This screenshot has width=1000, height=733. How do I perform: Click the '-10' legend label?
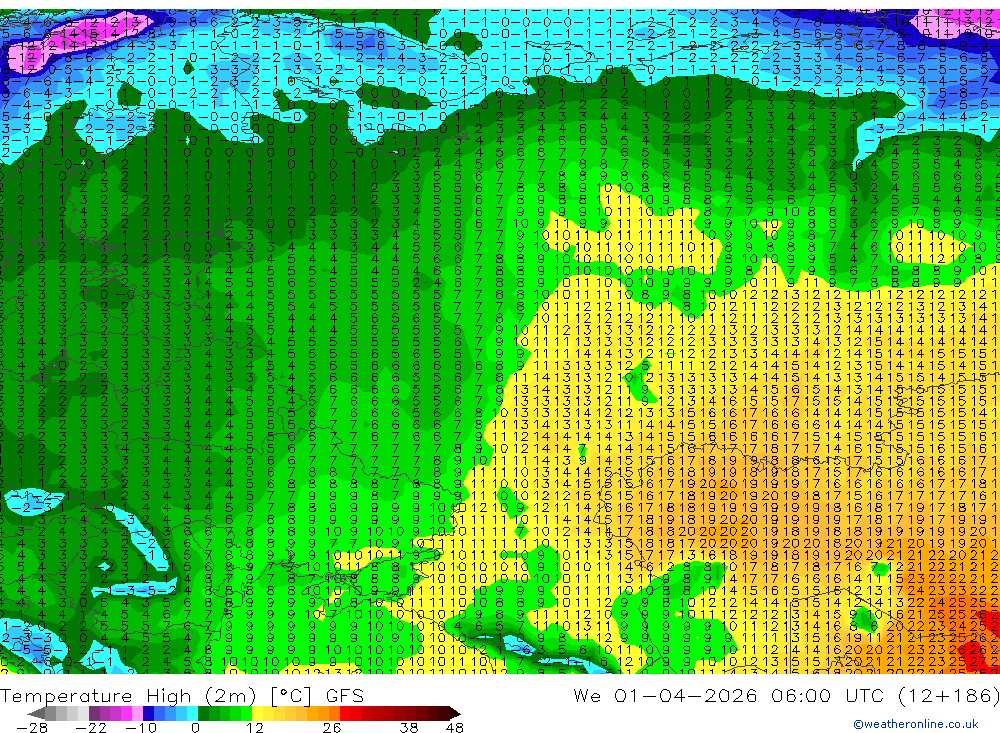[141, 727]
